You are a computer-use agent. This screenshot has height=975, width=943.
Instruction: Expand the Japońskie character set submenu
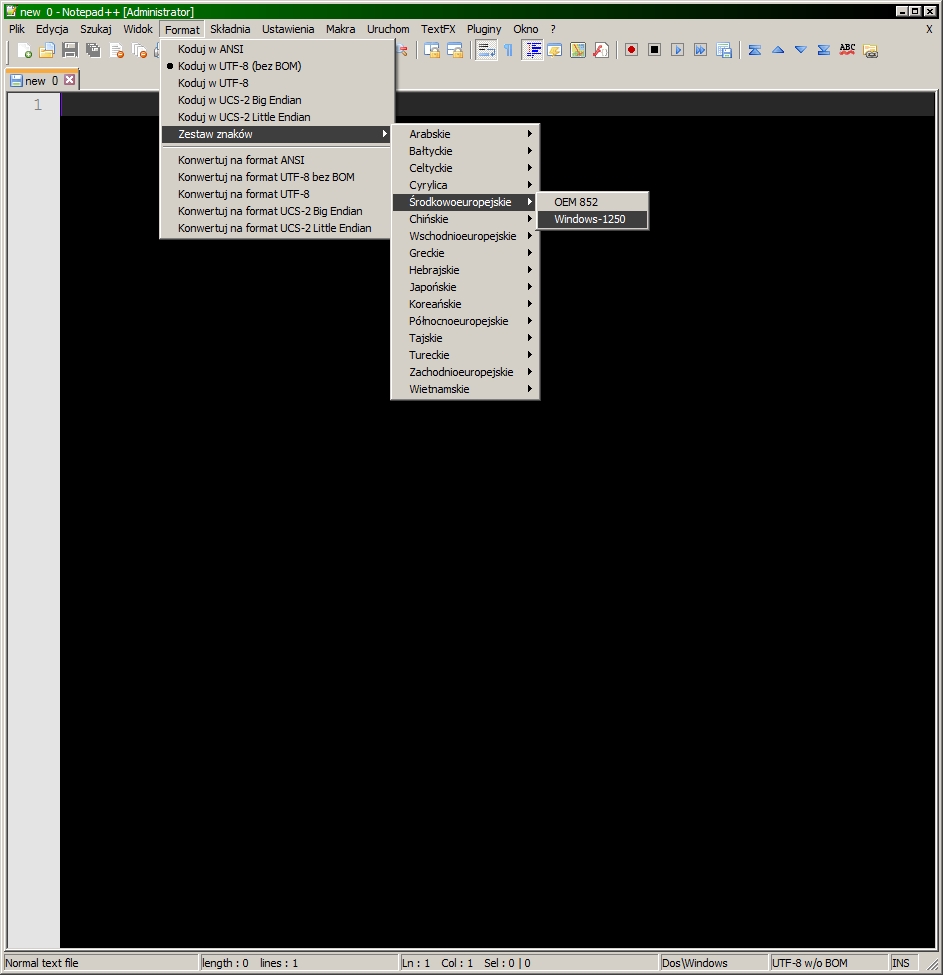(465, 287)
